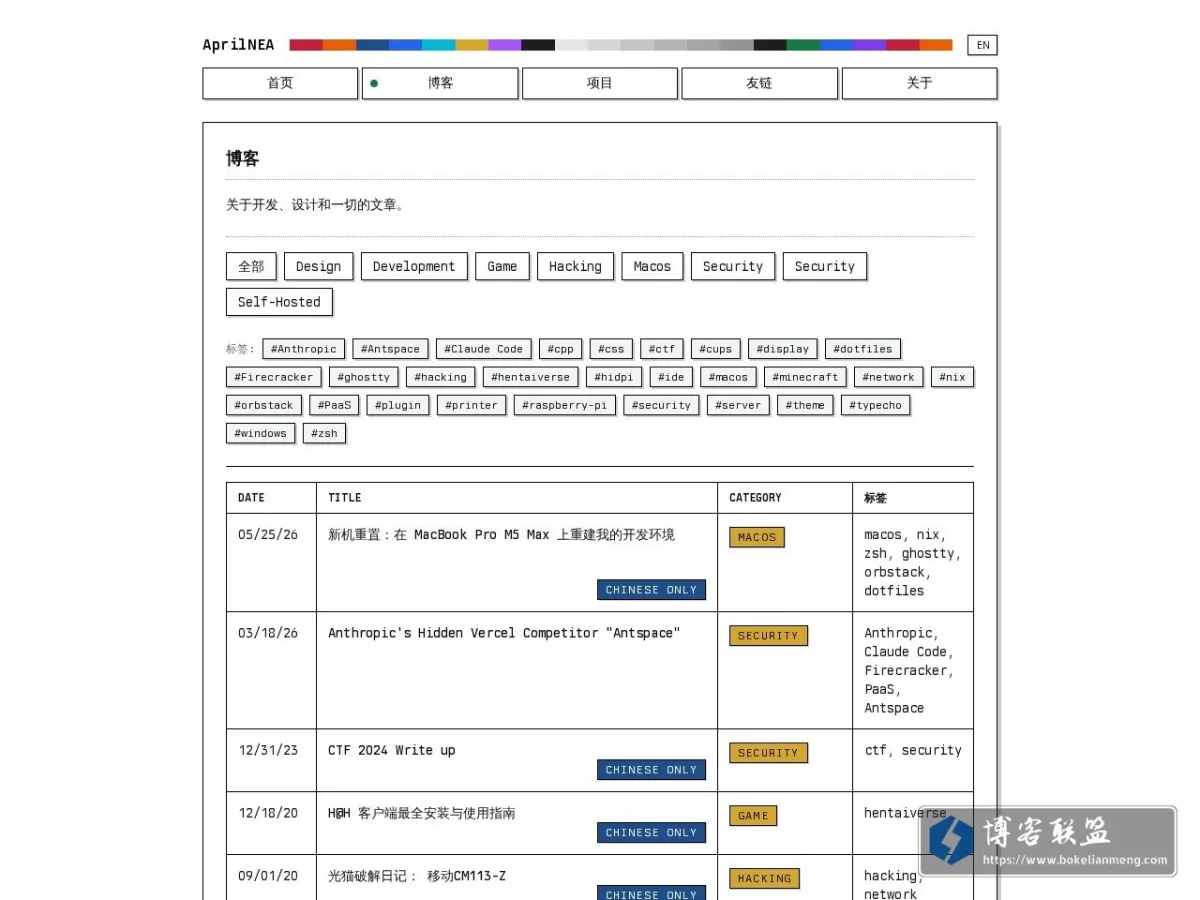1200x900 pixels.
Task: Select the #Anthropic tag
Action: point(304,349)
